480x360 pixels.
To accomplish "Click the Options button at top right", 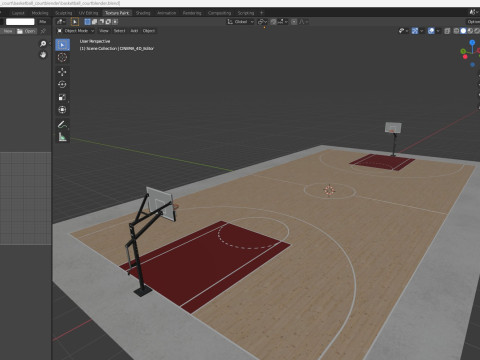I will (x=473, y=22).
